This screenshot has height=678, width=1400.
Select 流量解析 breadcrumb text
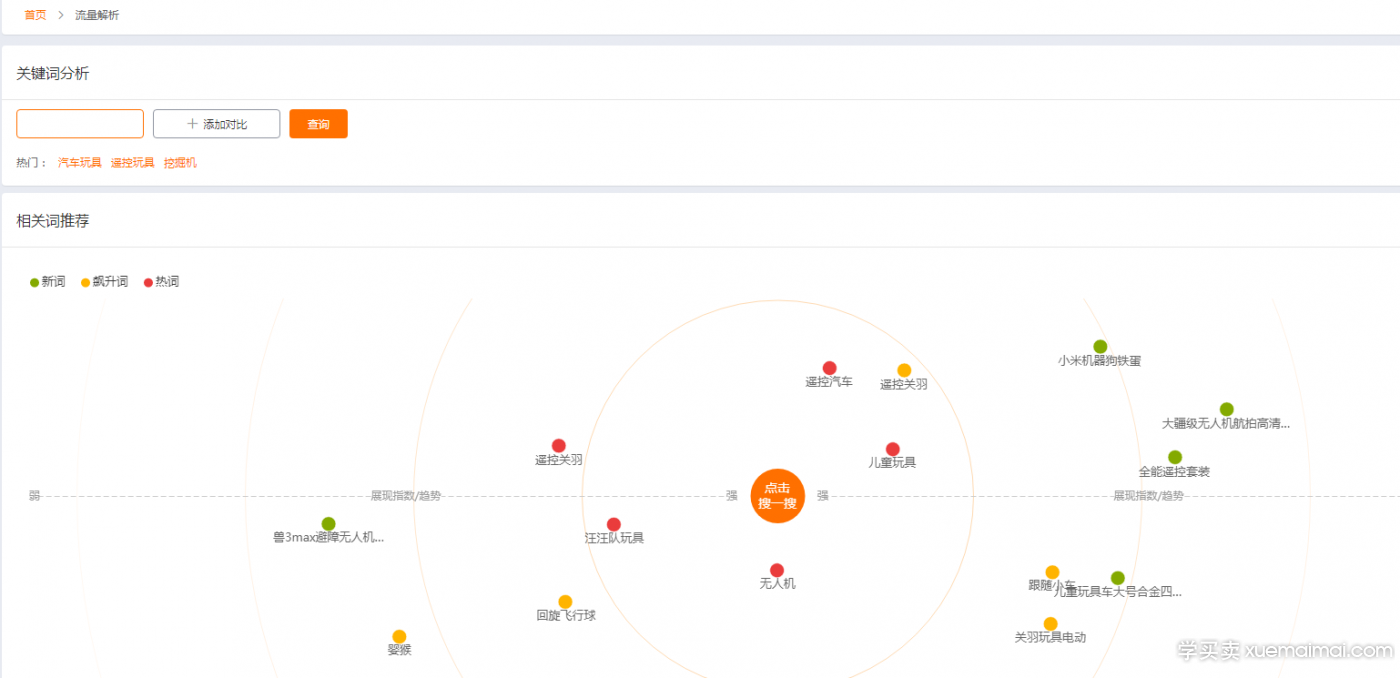[x=97, y=15]
